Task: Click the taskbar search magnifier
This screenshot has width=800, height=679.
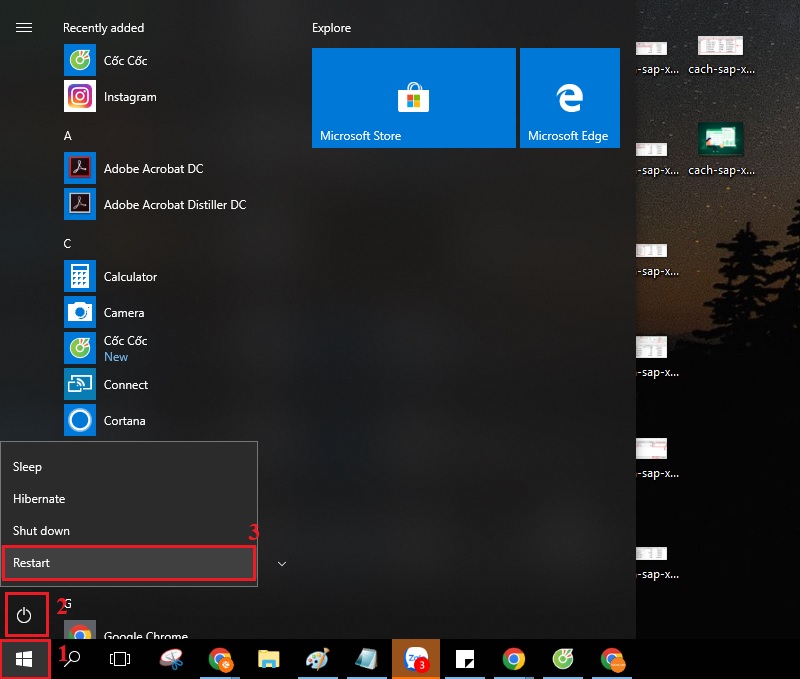Action: click(72, 659)
